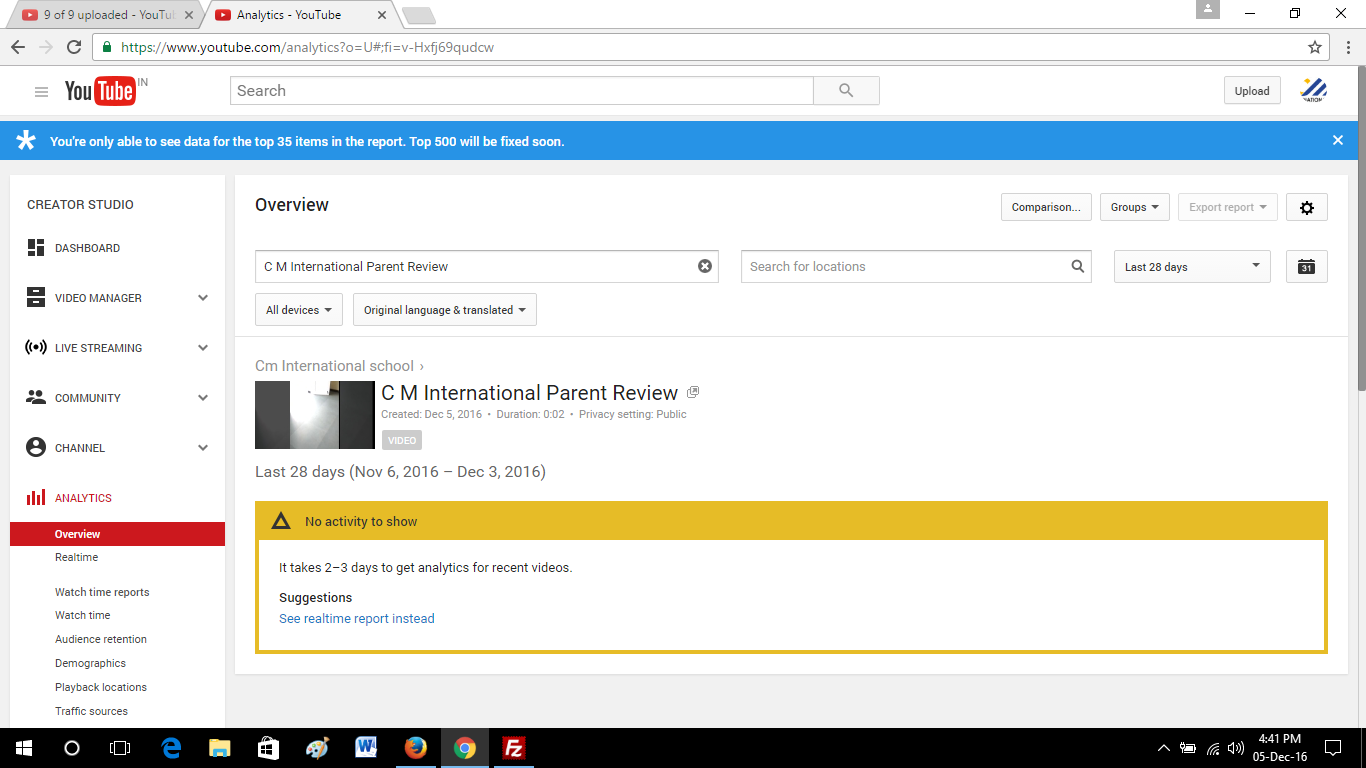
Task: Switch to the '9 of 9 uploaded' tab
Action: 100,15
